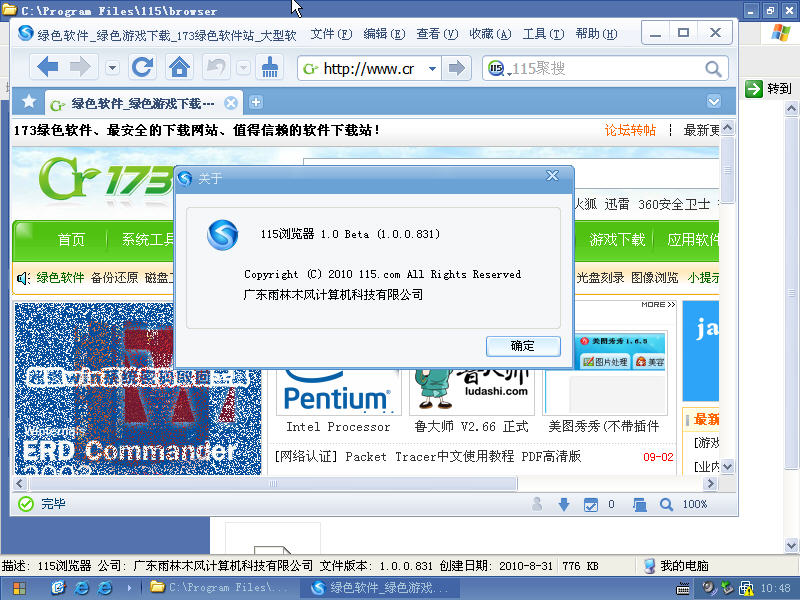Open the 备份还原 category link

click(114, 278)
